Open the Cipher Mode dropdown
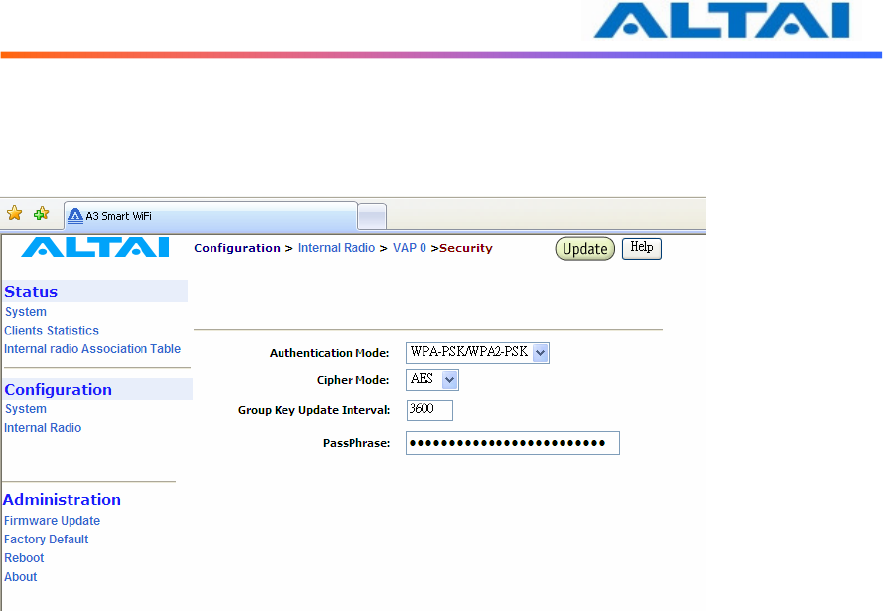The width and height of the screenshot is (883, 611). point(432,380)
